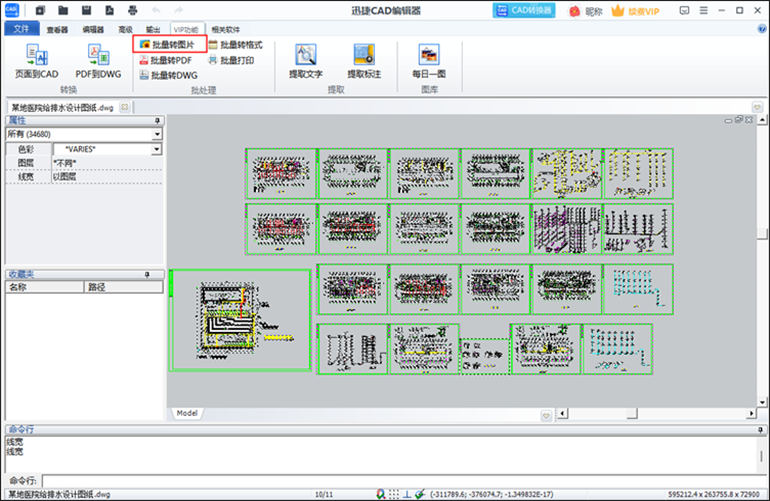Open the 色彩 *VARIES* color dropdown
The height and width of the screenshot is (501, 770).
(x=157, y=149)
